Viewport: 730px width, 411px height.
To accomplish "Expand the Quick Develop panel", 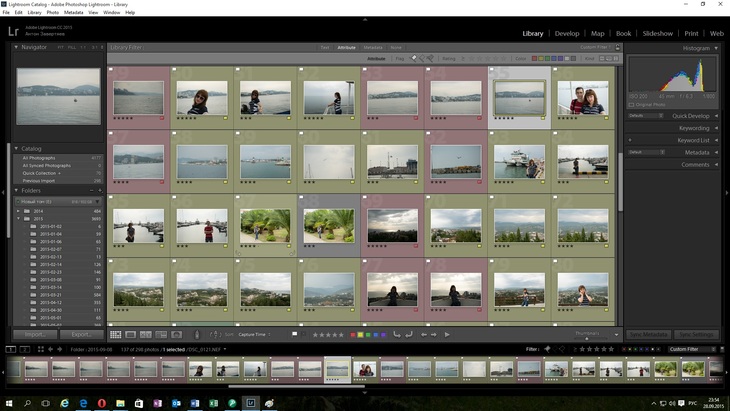I will pyautogui.click(x=716, y=116).
